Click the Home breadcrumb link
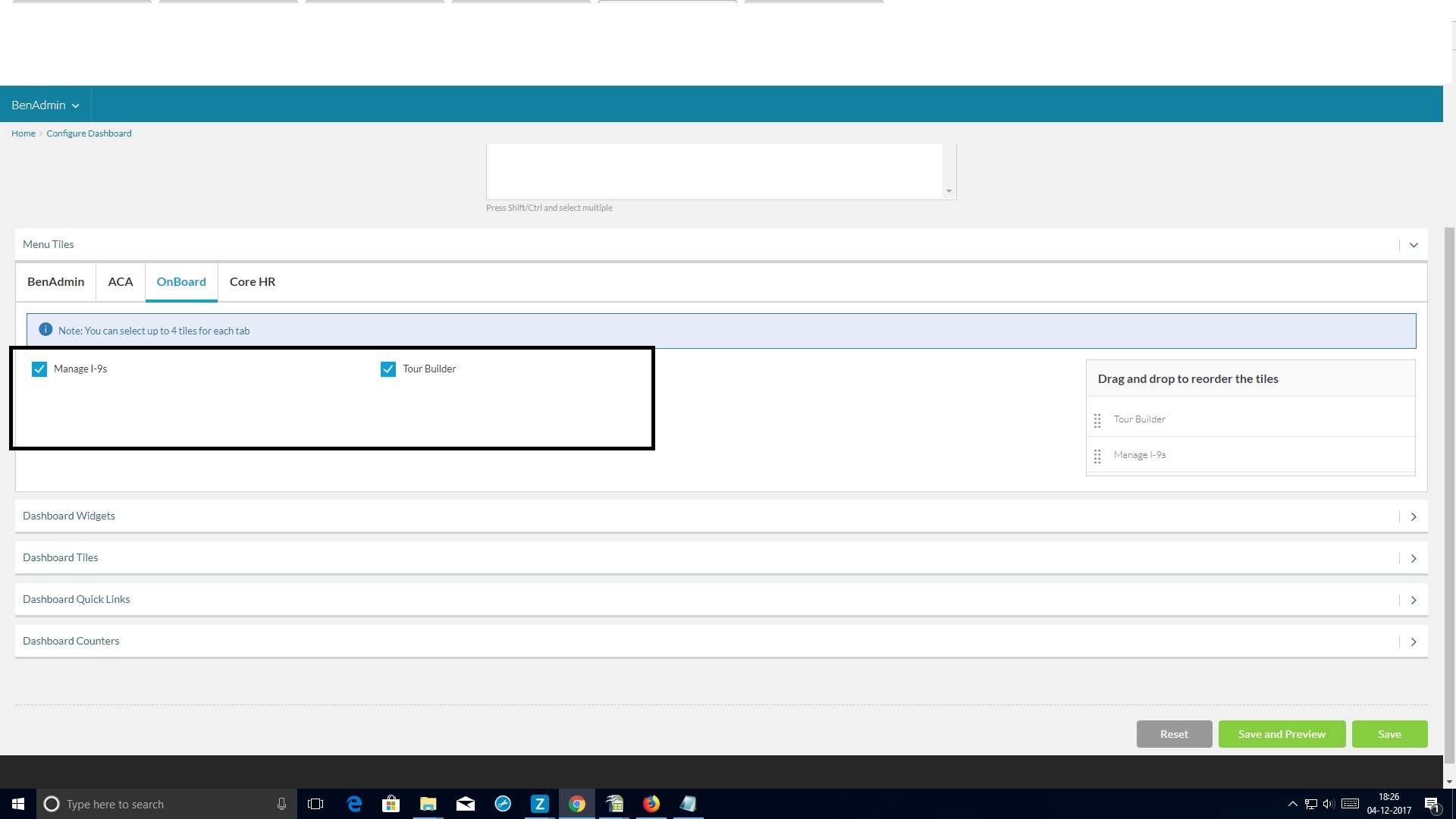Image resolution: width=1456 pixels, height=819 pixels. [23, 133]
